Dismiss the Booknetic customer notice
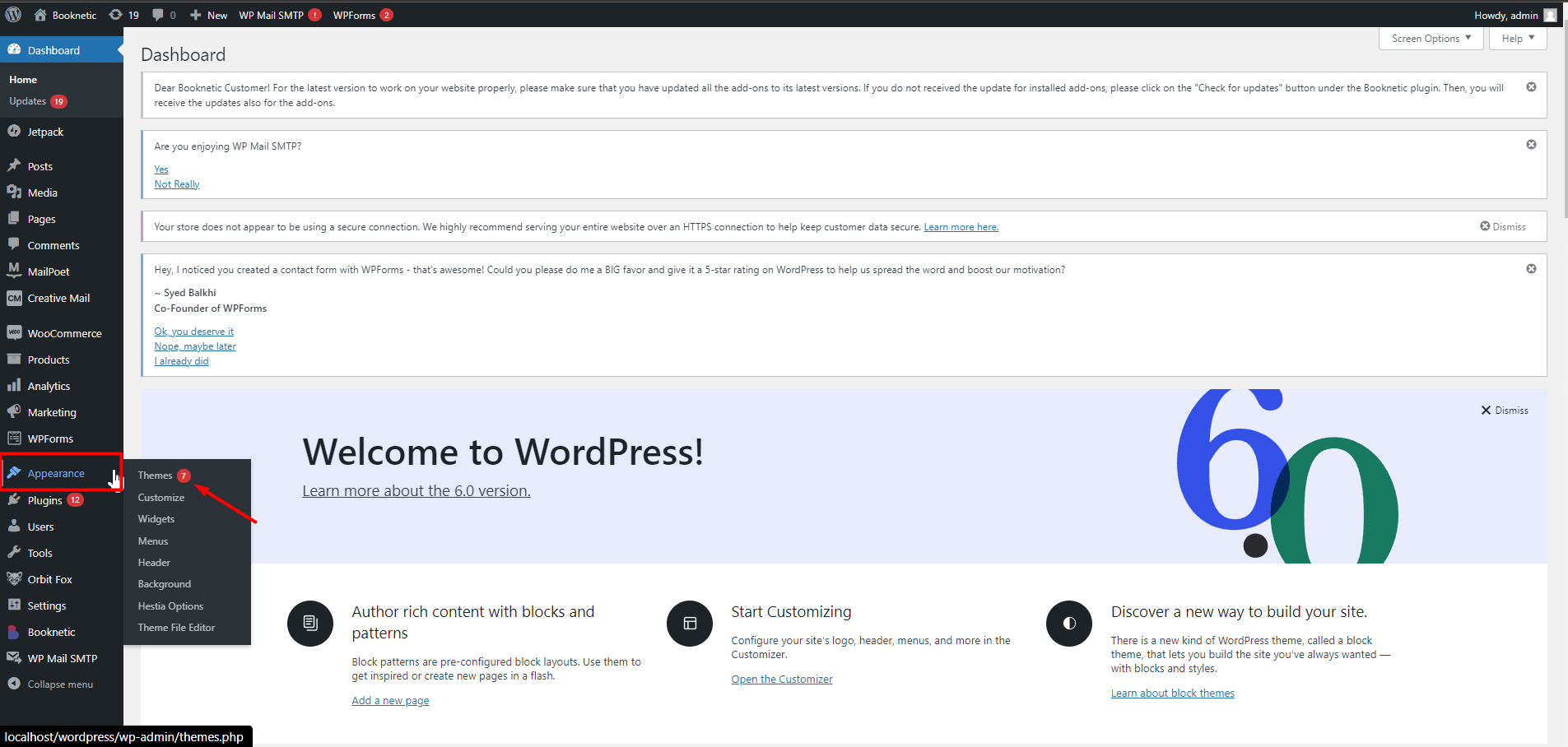Viewport: 1568px width, 747px height. 1531,87
